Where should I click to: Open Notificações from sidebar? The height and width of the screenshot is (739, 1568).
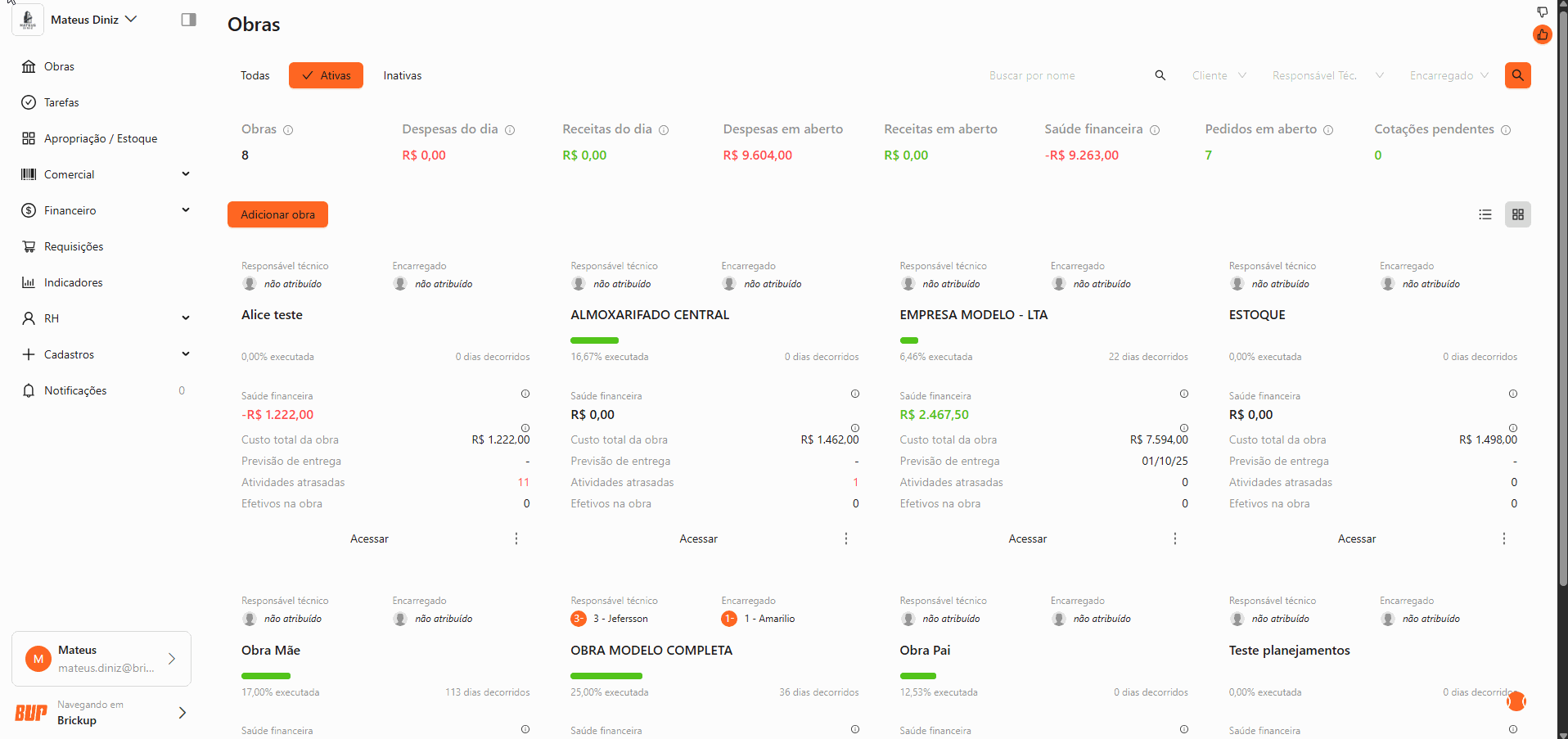(101, 390)
